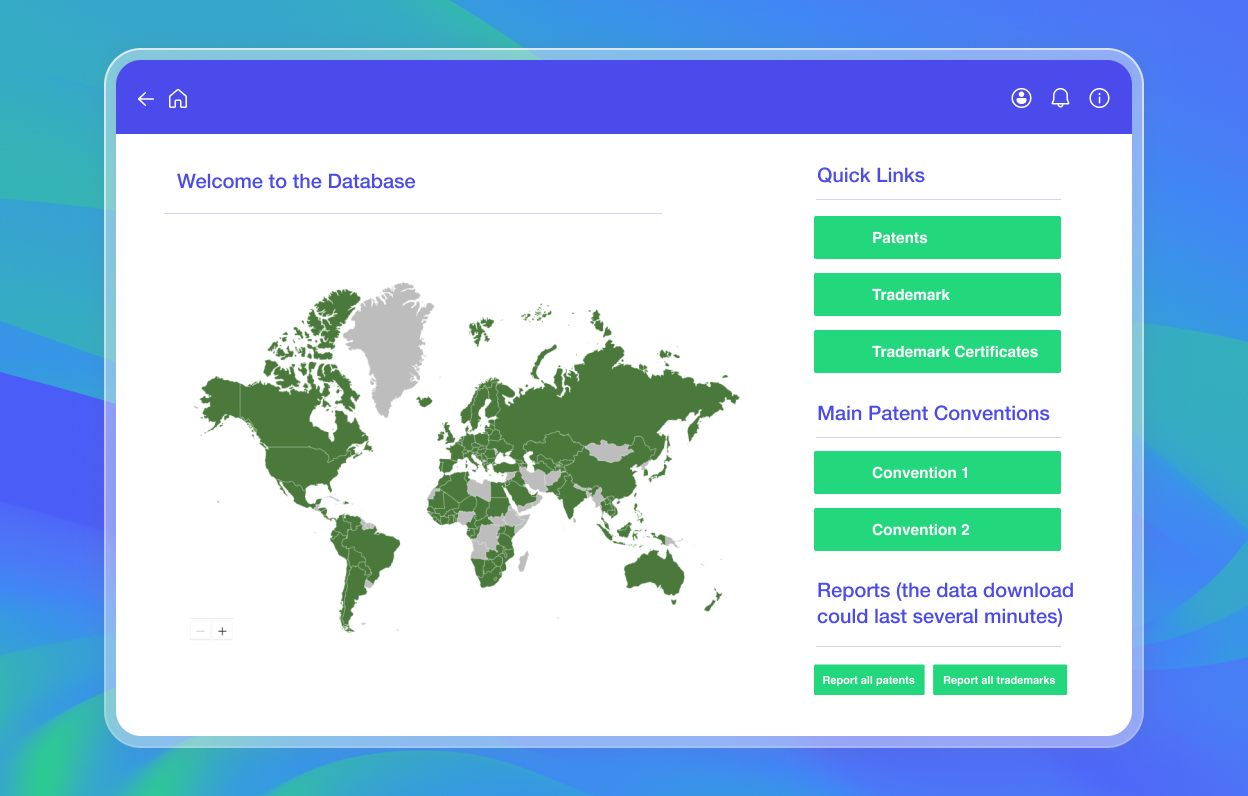Open the Patents quick link
This screenshot has height=796, width=1248.
[x=937, y=238]
